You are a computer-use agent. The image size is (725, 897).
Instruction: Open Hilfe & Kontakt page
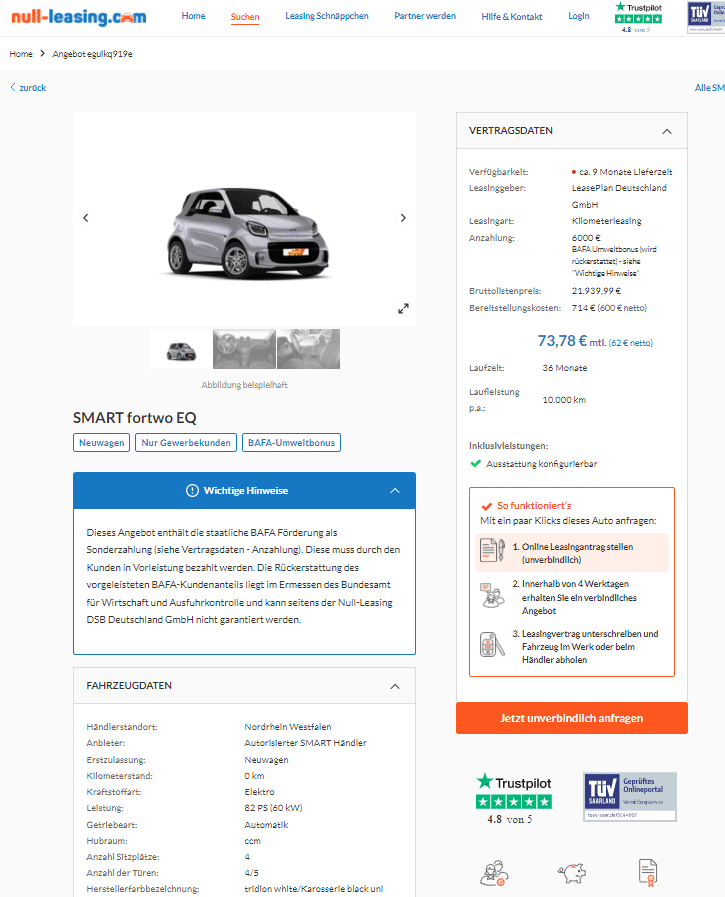[x=512, y=17]
